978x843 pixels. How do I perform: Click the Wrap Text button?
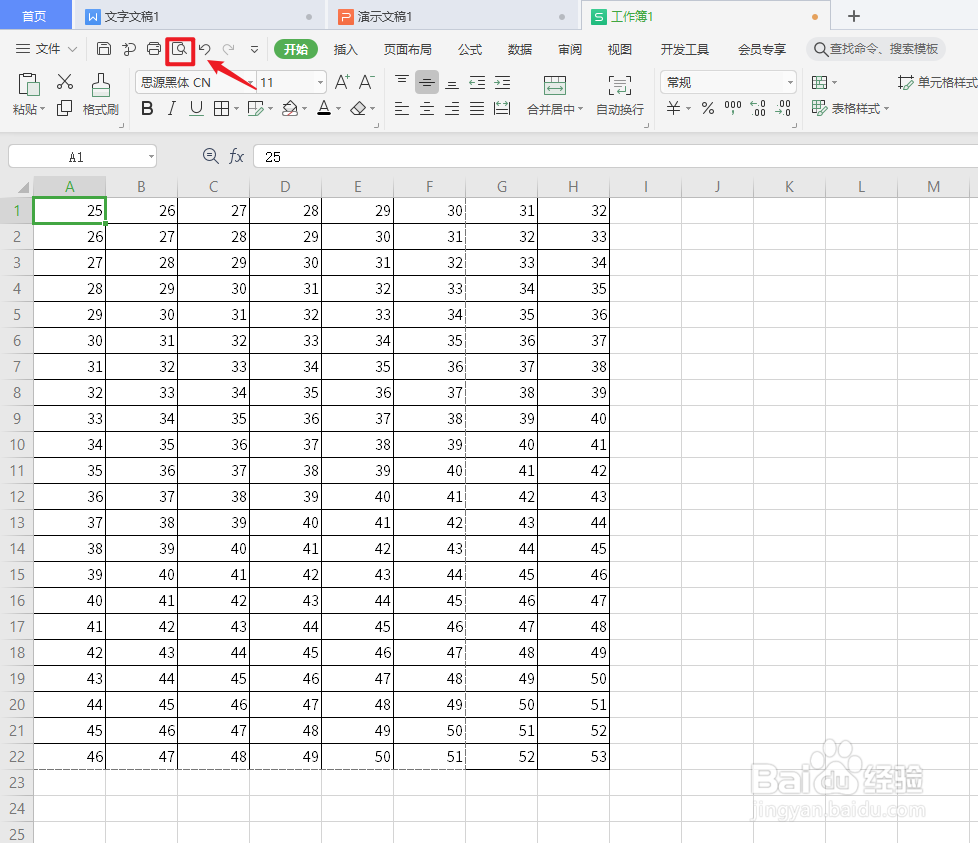coord(619,95)
